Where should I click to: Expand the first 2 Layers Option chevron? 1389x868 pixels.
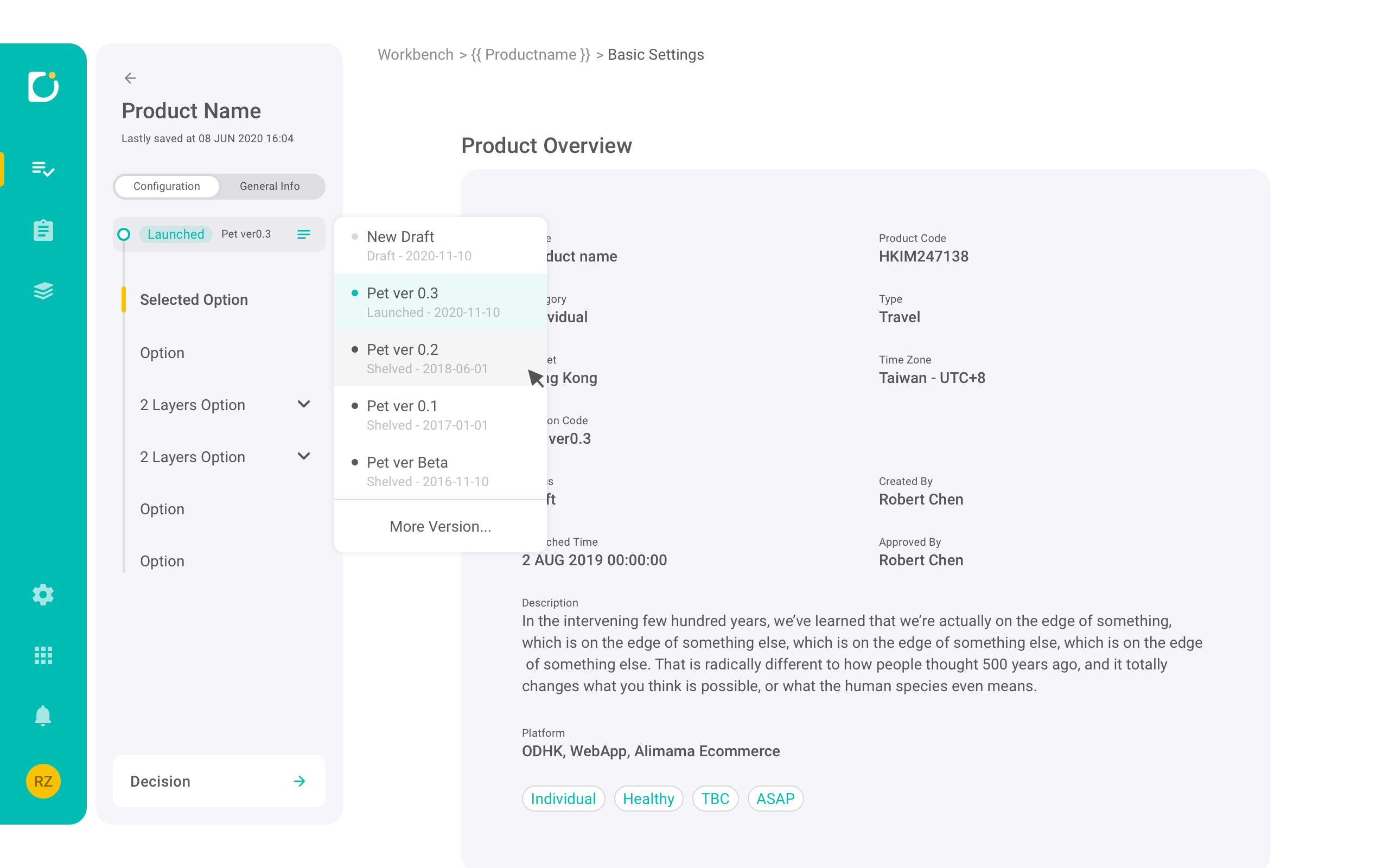coord(304,404)
